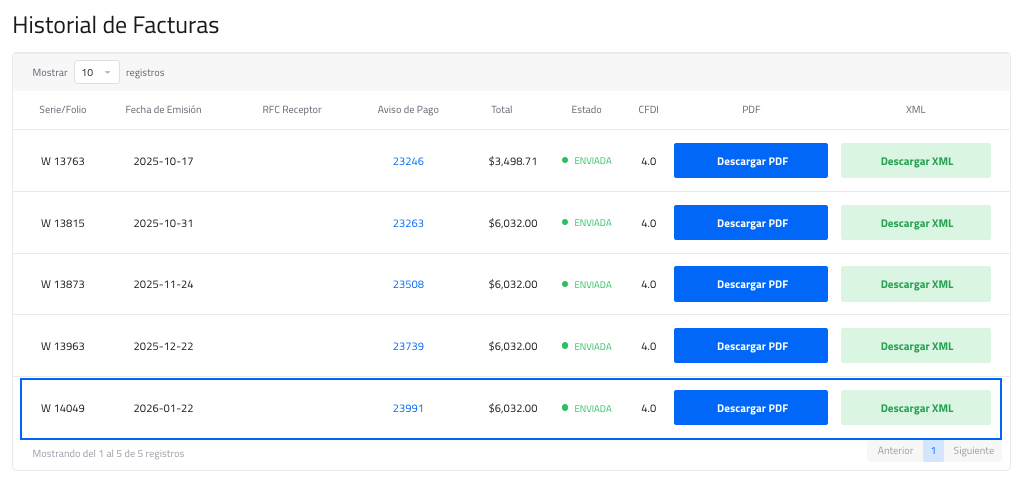Open payment notice 23508
Viewport: 1018px width, 481px height.
coord(408,285)
